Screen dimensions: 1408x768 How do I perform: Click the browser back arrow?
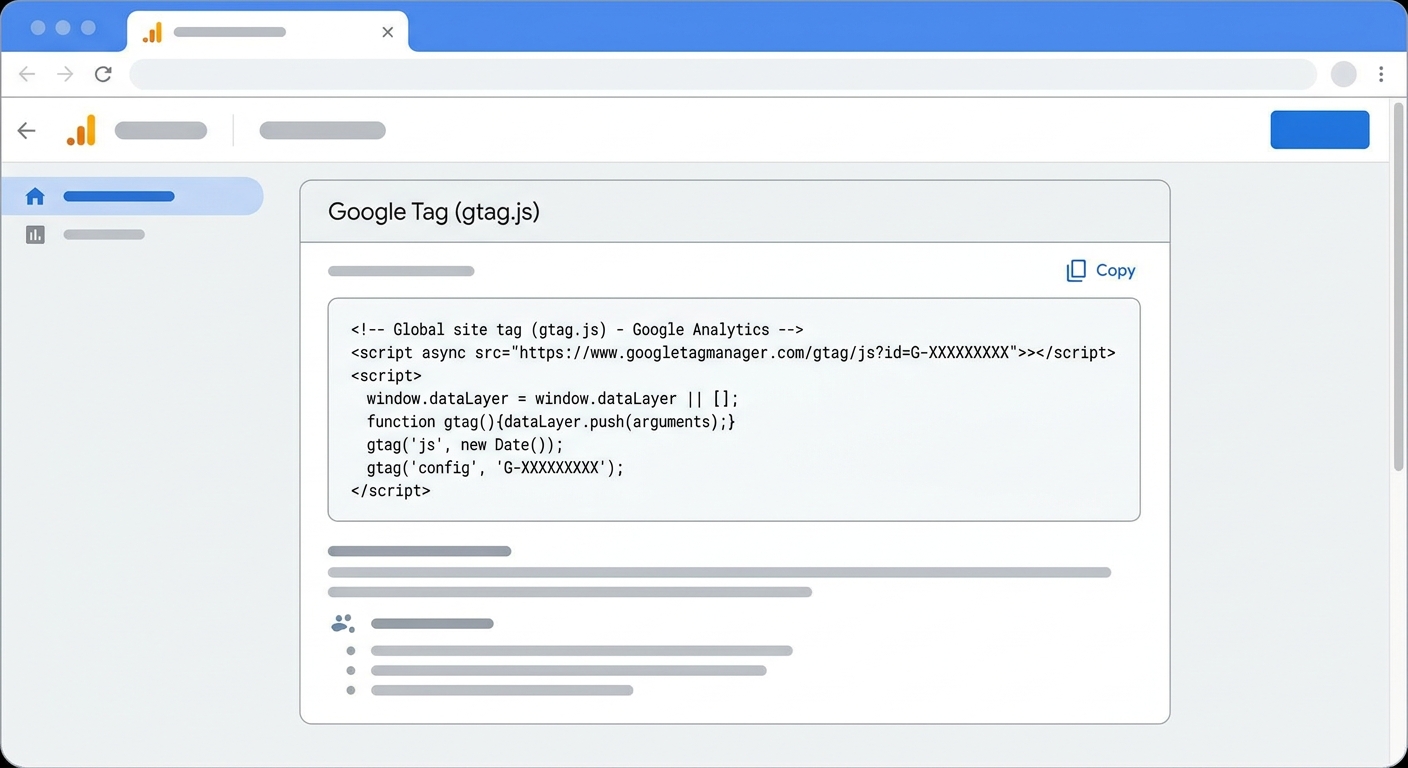[x=27, y=74]
